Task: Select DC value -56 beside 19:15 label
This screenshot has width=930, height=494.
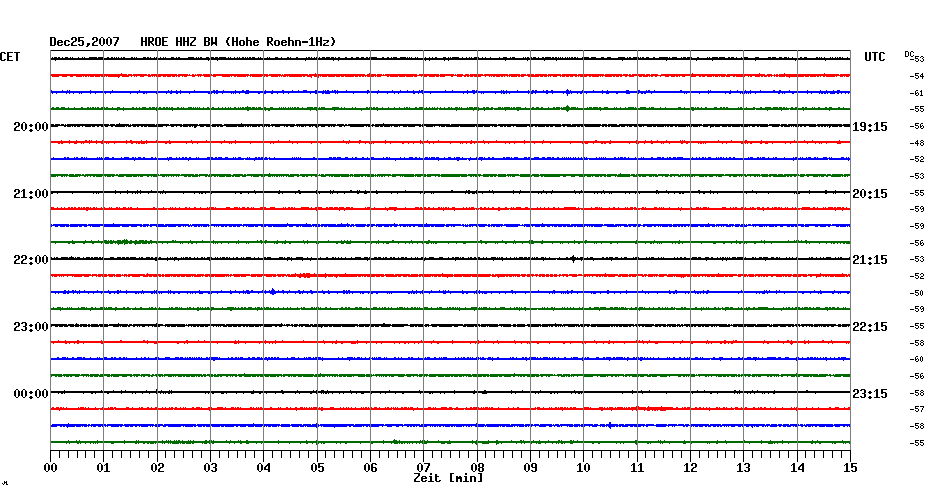Action: [x=917, y=126]
